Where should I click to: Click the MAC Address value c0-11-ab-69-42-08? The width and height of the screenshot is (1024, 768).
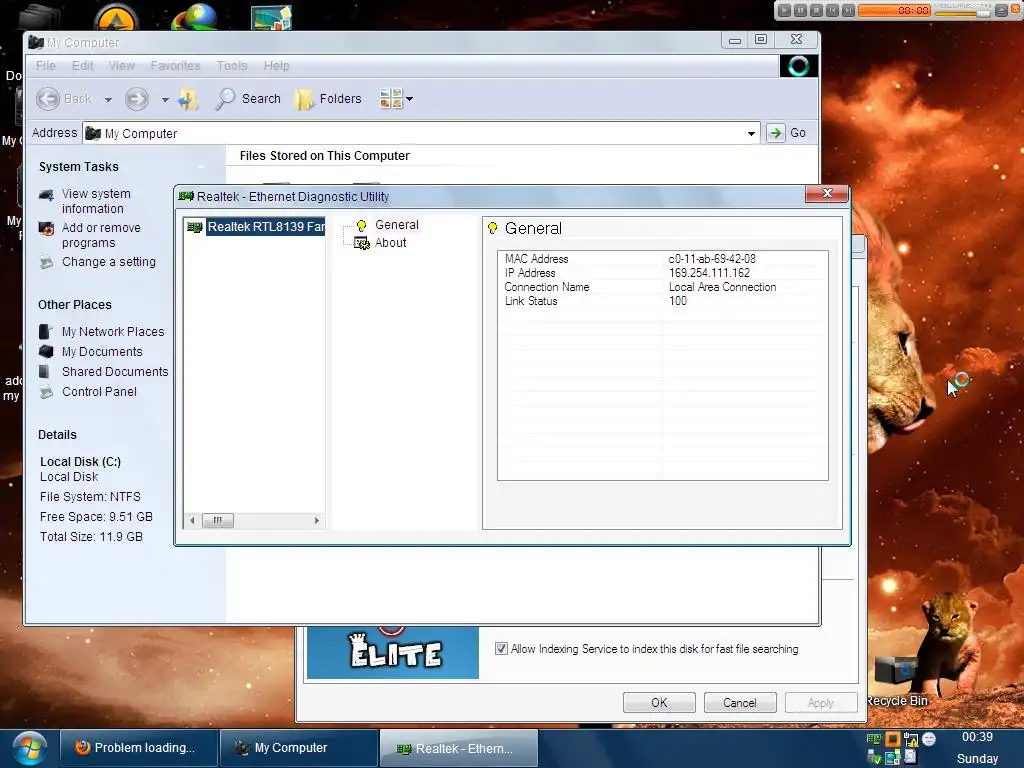(712, 259)
